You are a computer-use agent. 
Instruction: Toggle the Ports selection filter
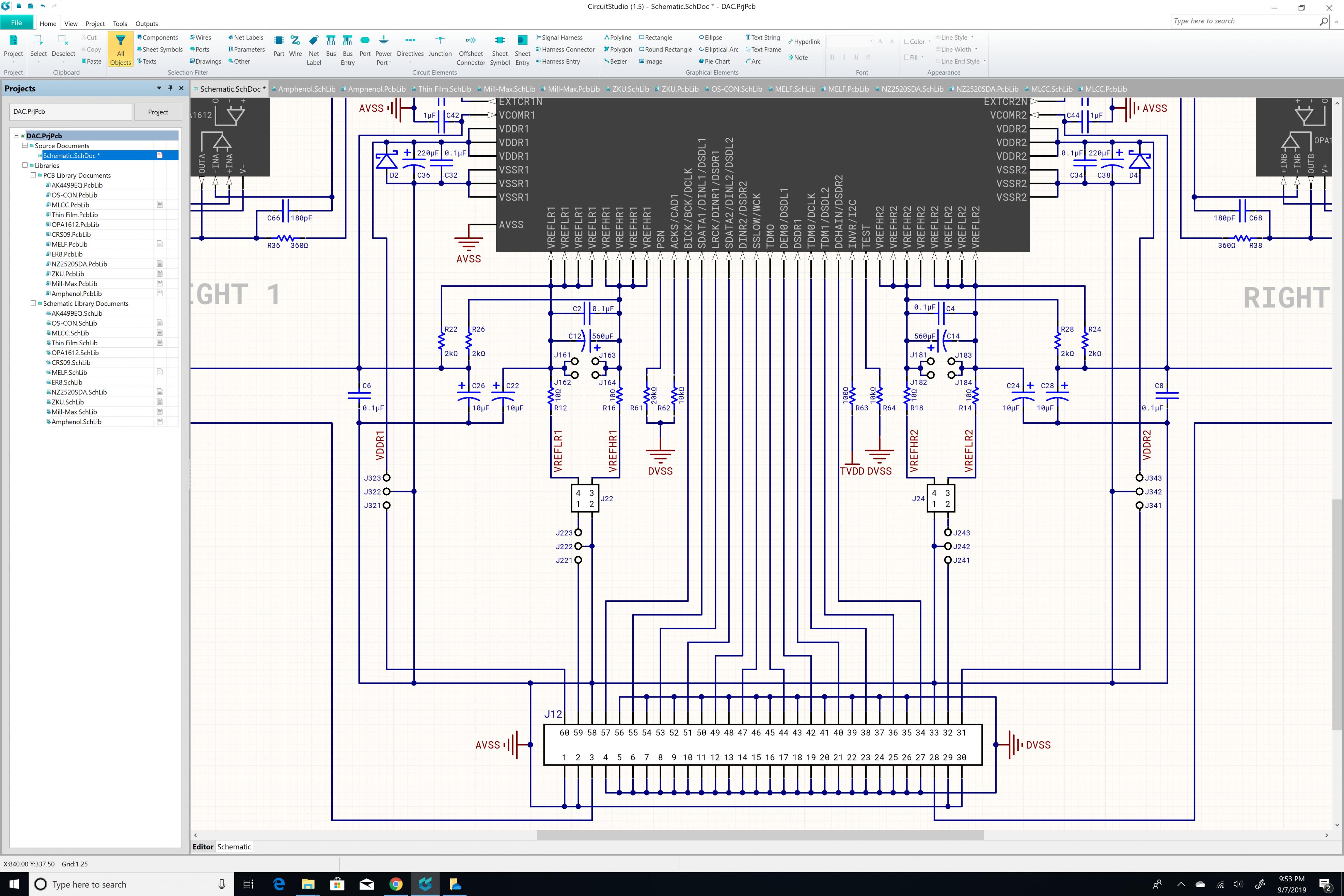[199, 49]
